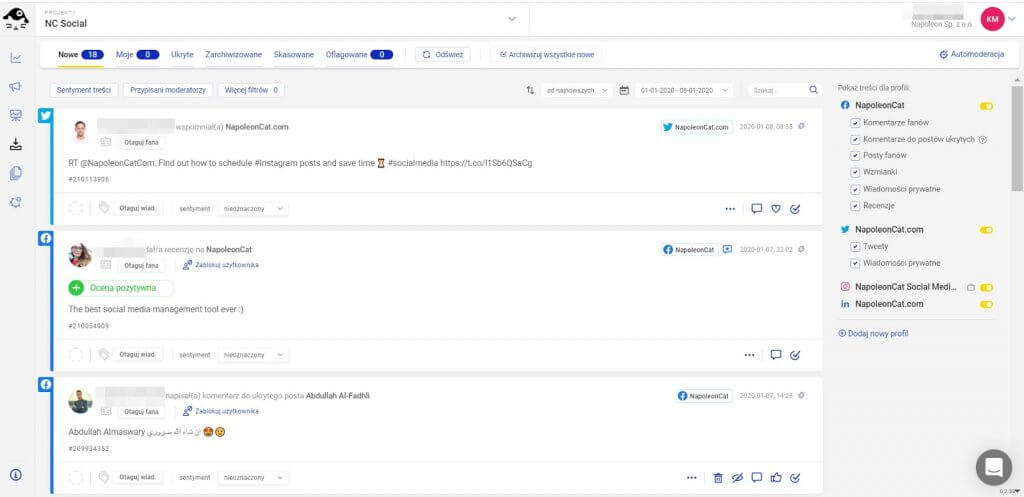This screenshot has height=497, width=1024.
Task: Toggle Tweety checkbox
Action: [x=855, y=247]
